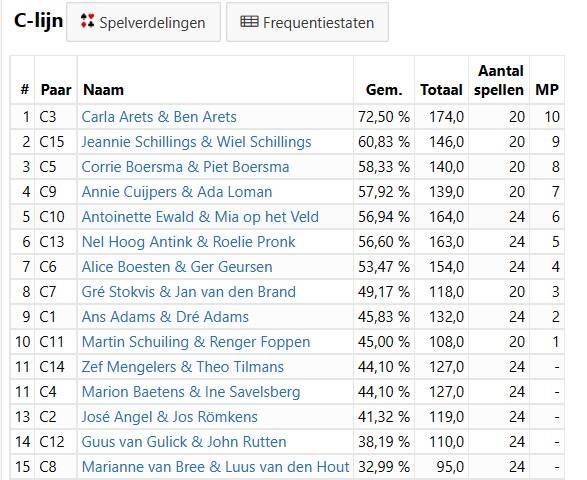Open the Frequentiestaten button

[307, 22]
